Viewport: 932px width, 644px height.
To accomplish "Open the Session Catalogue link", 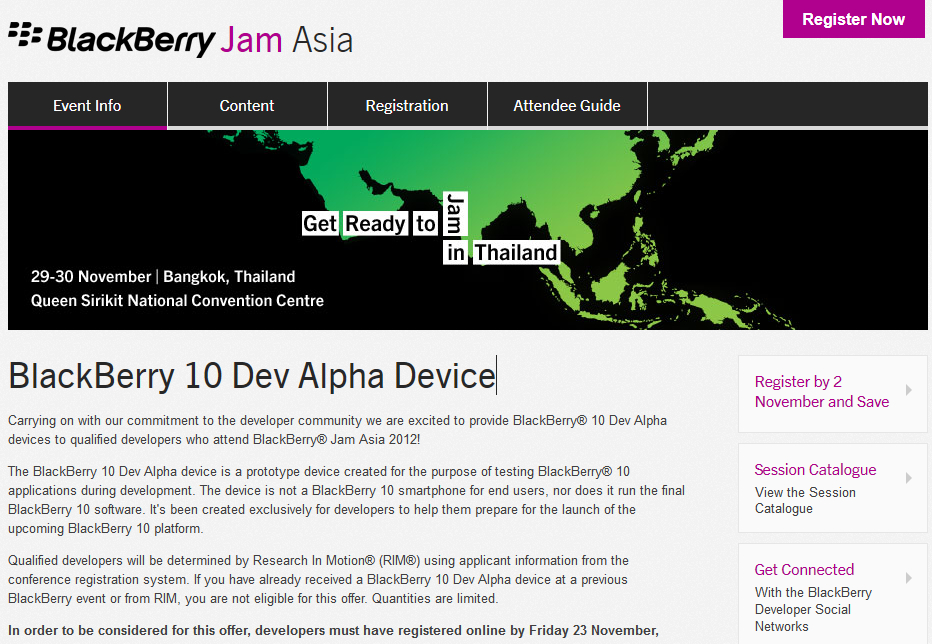I will tap(816, 470).
